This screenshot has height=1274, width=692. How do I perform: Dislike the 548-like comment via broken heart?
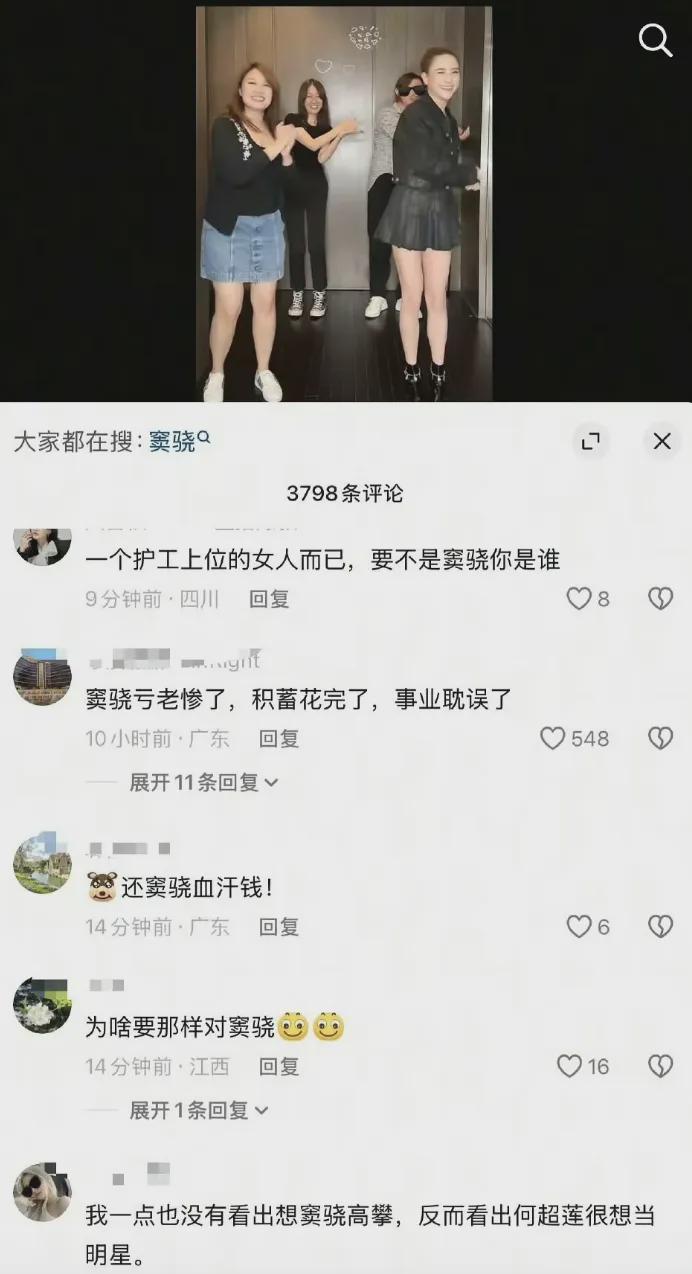(x=660, y=738)
